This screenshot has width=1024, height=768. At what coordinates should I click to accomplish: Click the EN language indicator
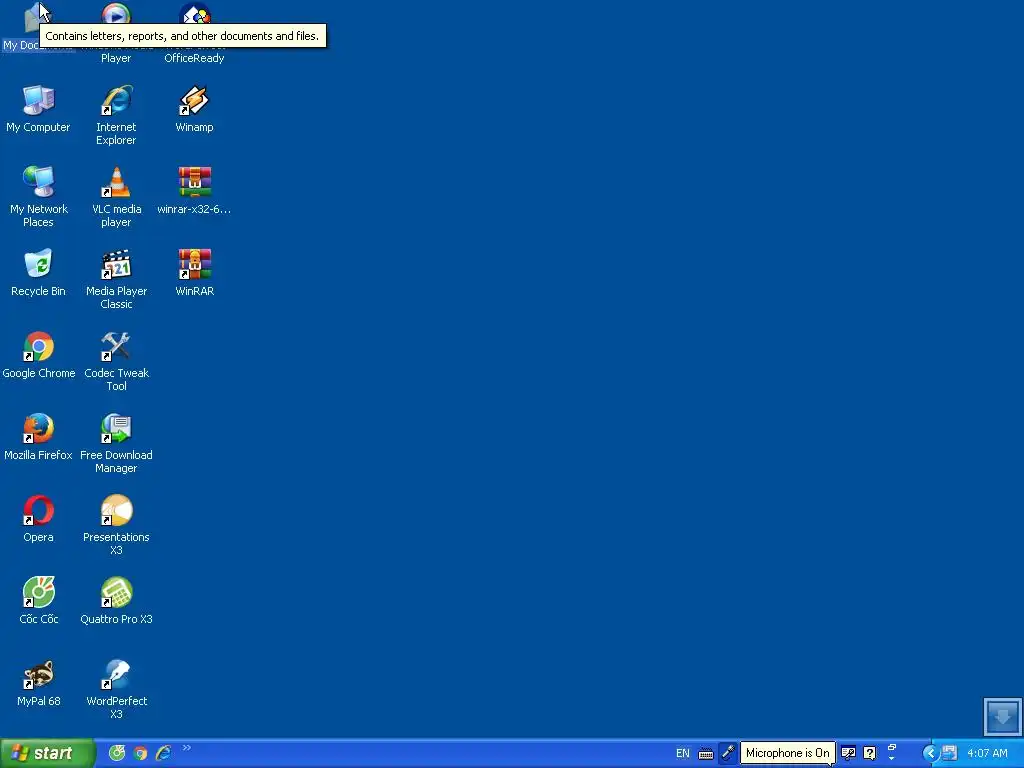pos(682,753)
